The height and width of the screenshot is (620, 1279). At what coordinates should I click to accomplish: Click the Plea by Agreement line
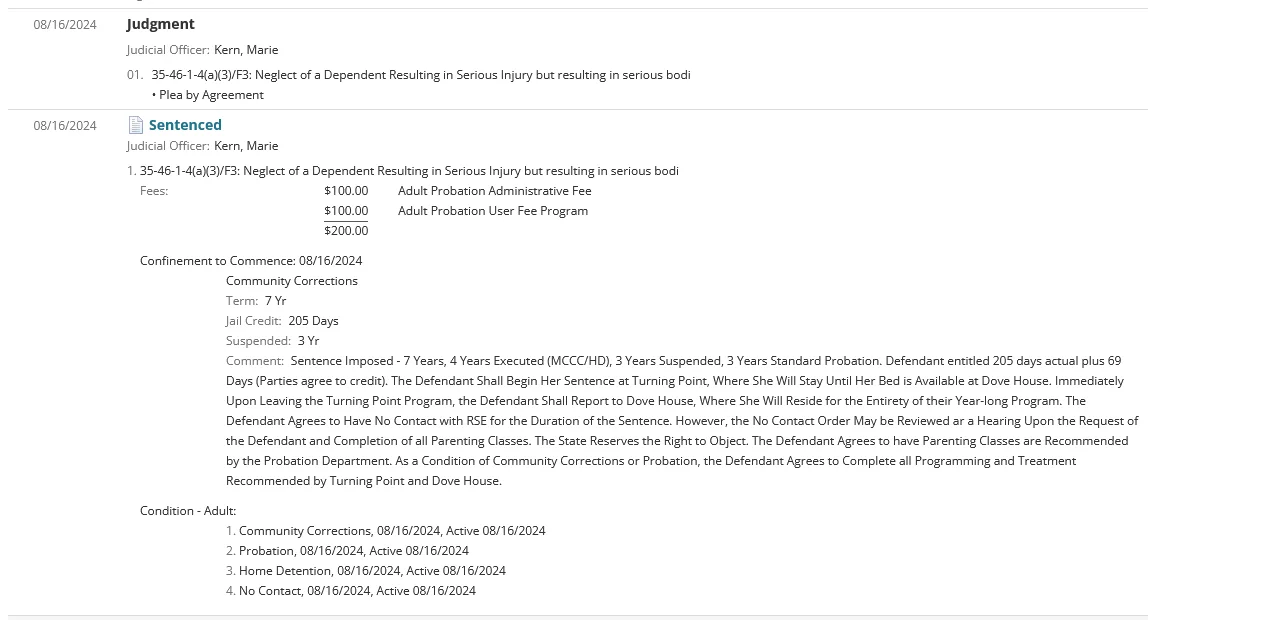[x=211, y=95]
